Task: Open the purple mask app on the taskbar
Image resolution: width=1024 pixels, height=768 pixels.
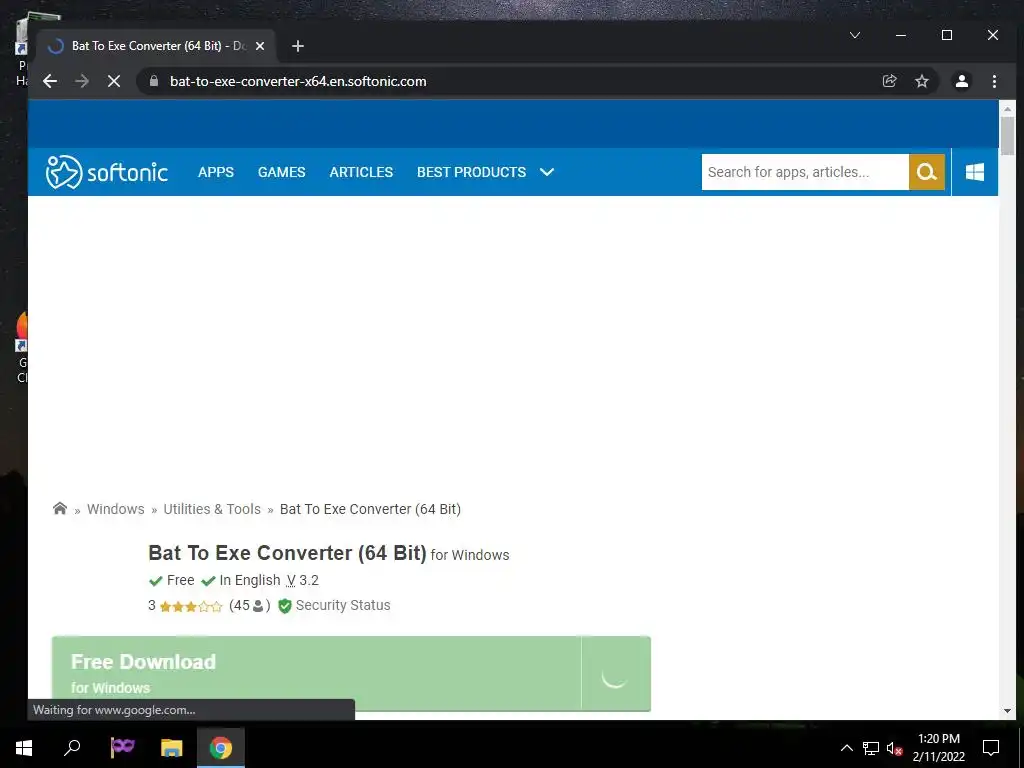Action: pyautogui.click(x=122, y=747)
